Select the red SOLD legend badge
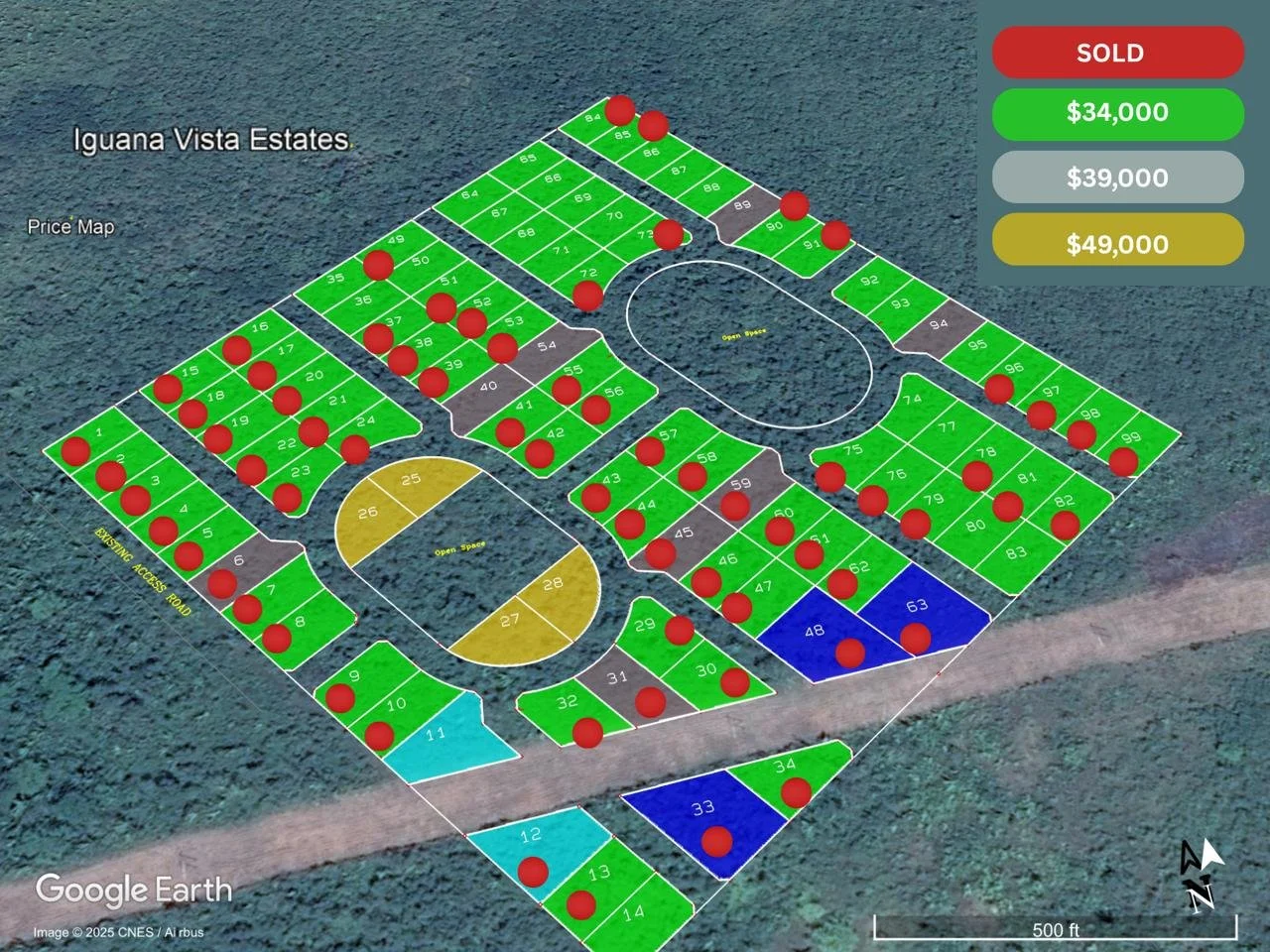Viewport: 1270px width, 952px height. tap(1117, 53)
